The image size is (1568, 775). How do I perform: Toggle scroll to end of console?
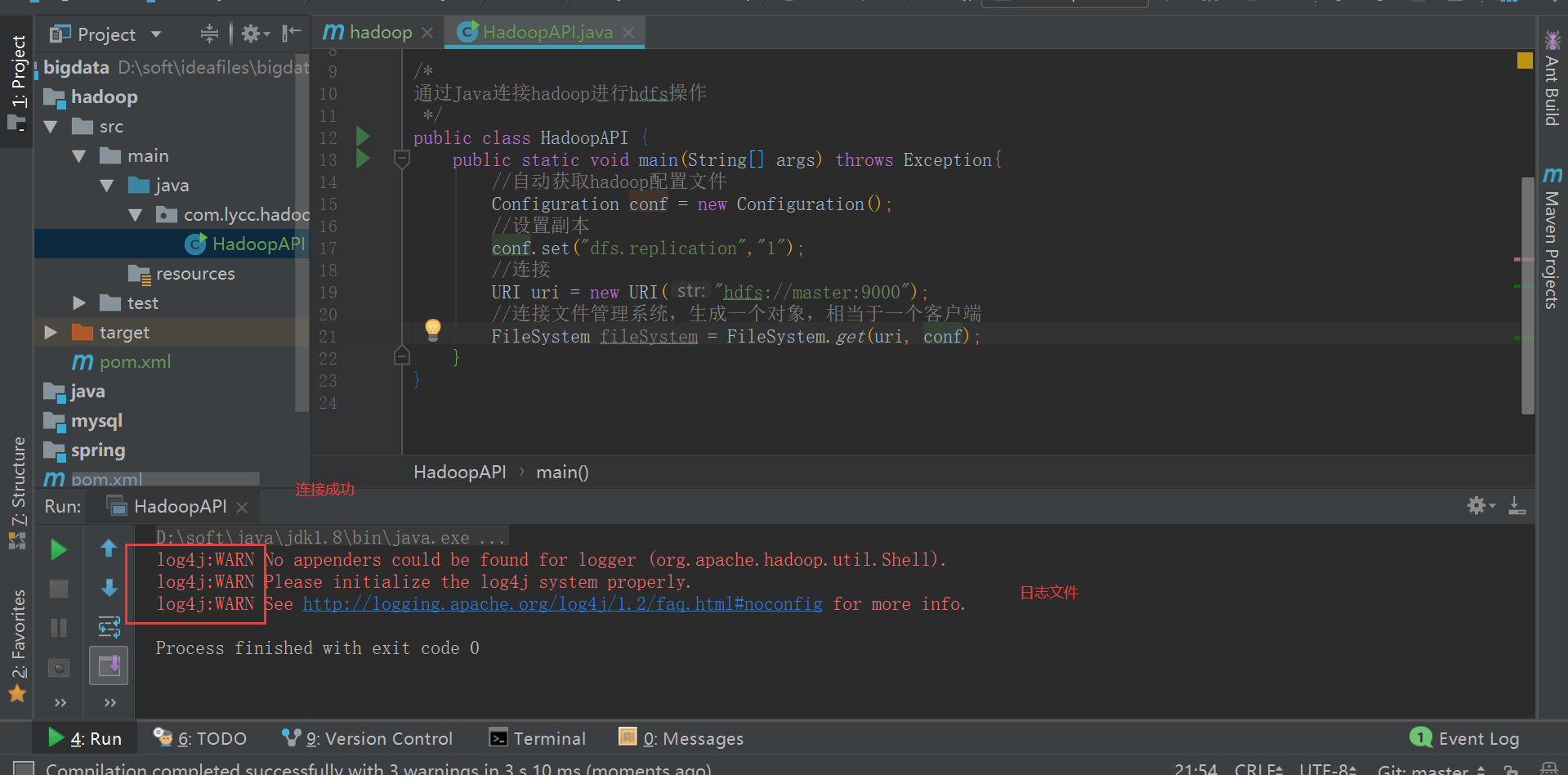pyautogui.click(x=109, y=666)
